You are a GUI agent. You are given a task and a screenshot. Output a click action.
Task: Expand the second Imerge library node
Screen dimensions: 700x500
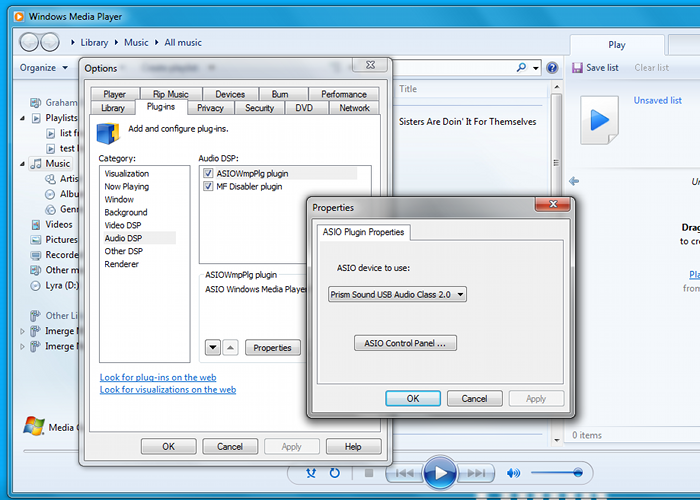pos(22,346)
